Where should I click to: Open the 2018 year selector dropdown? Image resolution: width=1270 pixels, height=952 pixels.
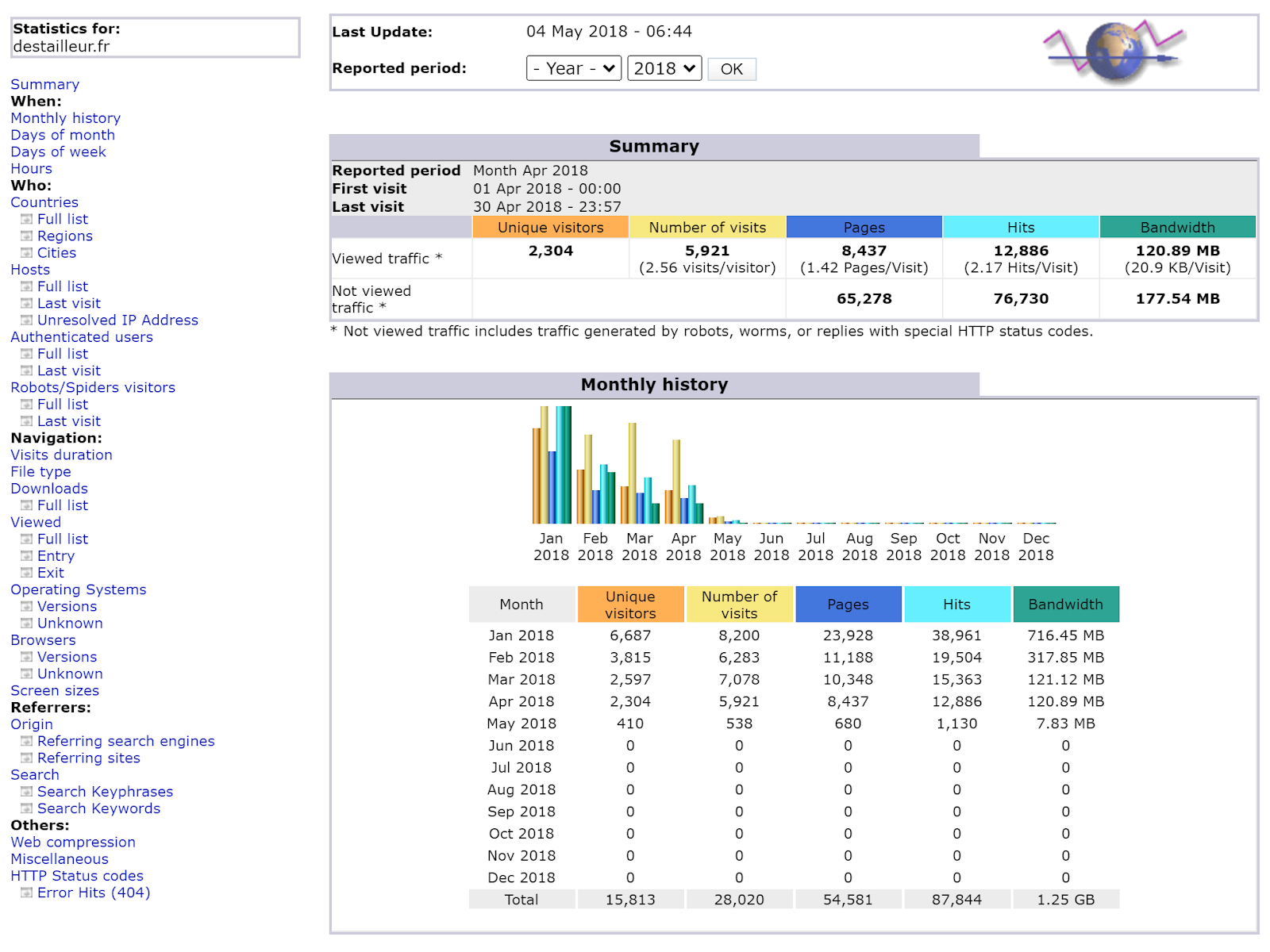tap(664, 69)
